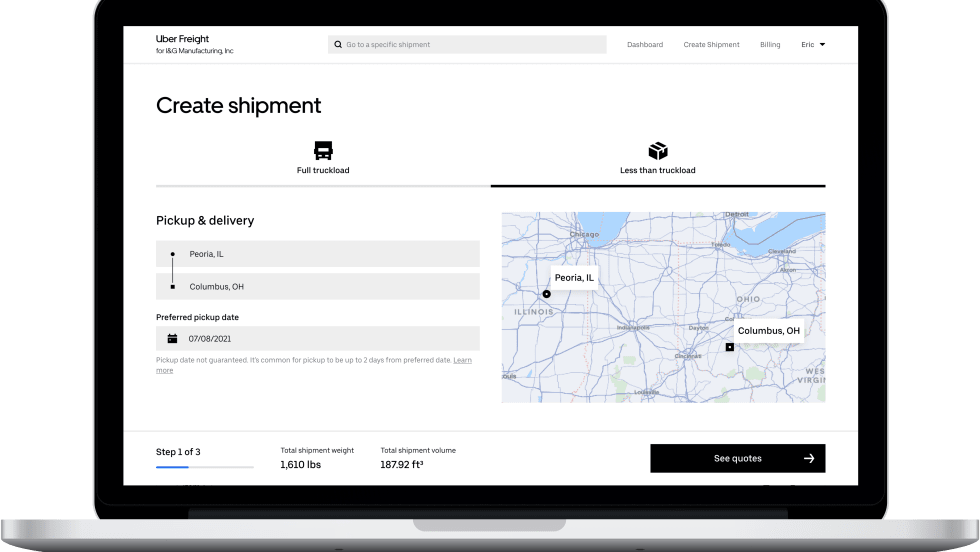This screenshot has height=552, width=980.
Task: Follow the Learn more link
Action: [x=462, y=360]
